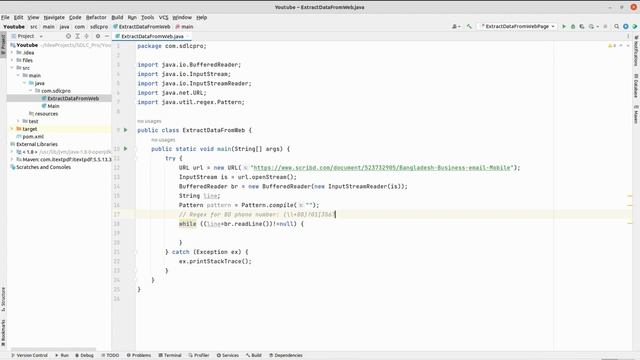Open the user account icon menu

pyautogui.click(x=456, y=27)
